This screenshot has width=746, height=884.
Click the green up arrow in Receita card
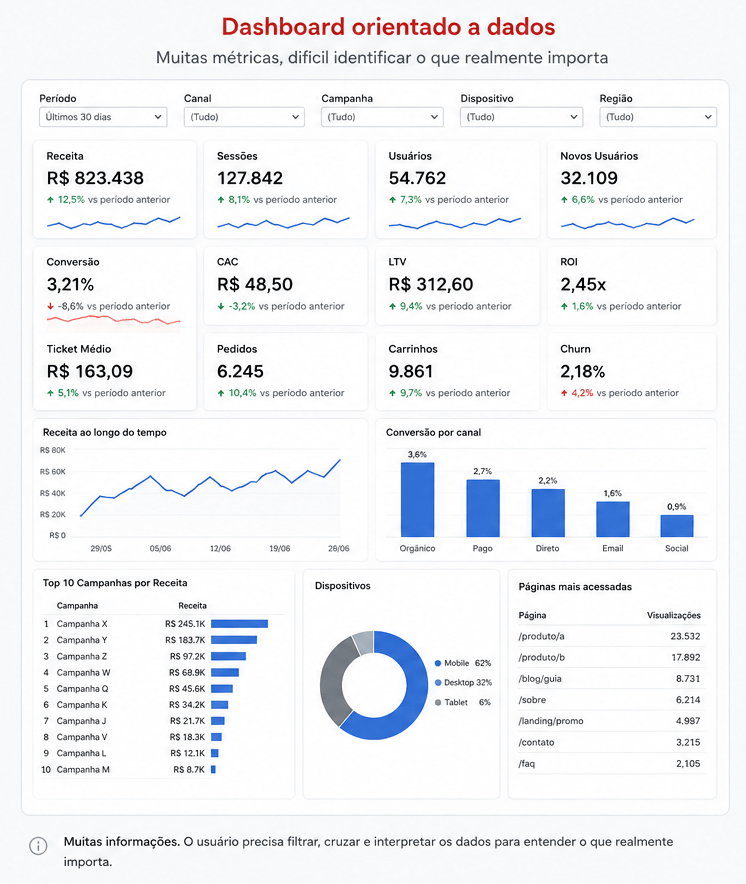[x=50, y=200]
